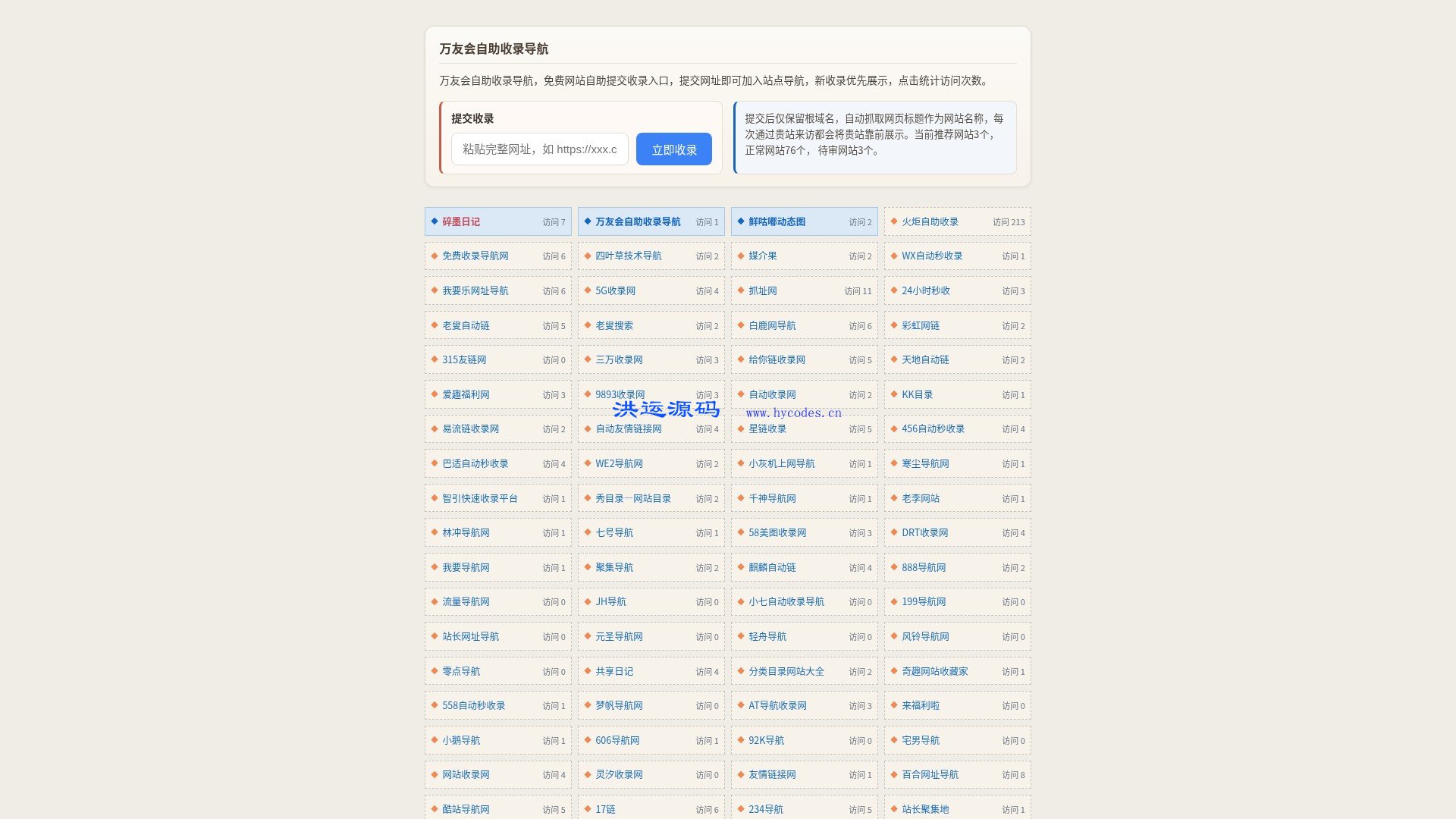
Task: Click the diamond icon beside 老叟自动链
Action: click(435, 325)
